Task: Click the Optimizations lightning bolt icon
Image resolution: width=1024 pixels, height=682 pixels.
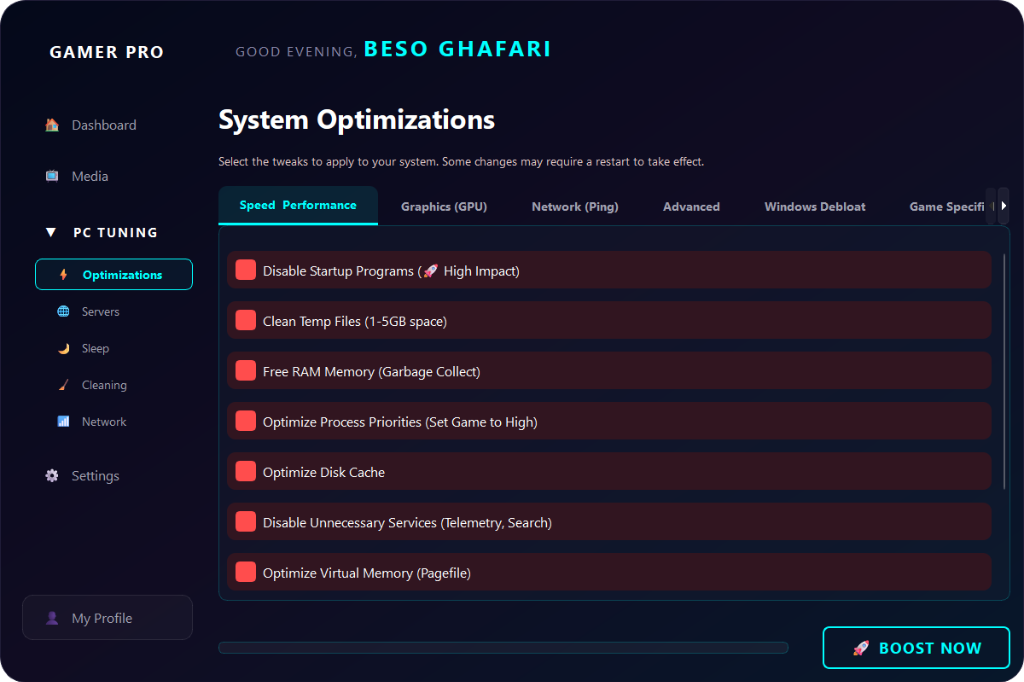Action: (63, 275)
